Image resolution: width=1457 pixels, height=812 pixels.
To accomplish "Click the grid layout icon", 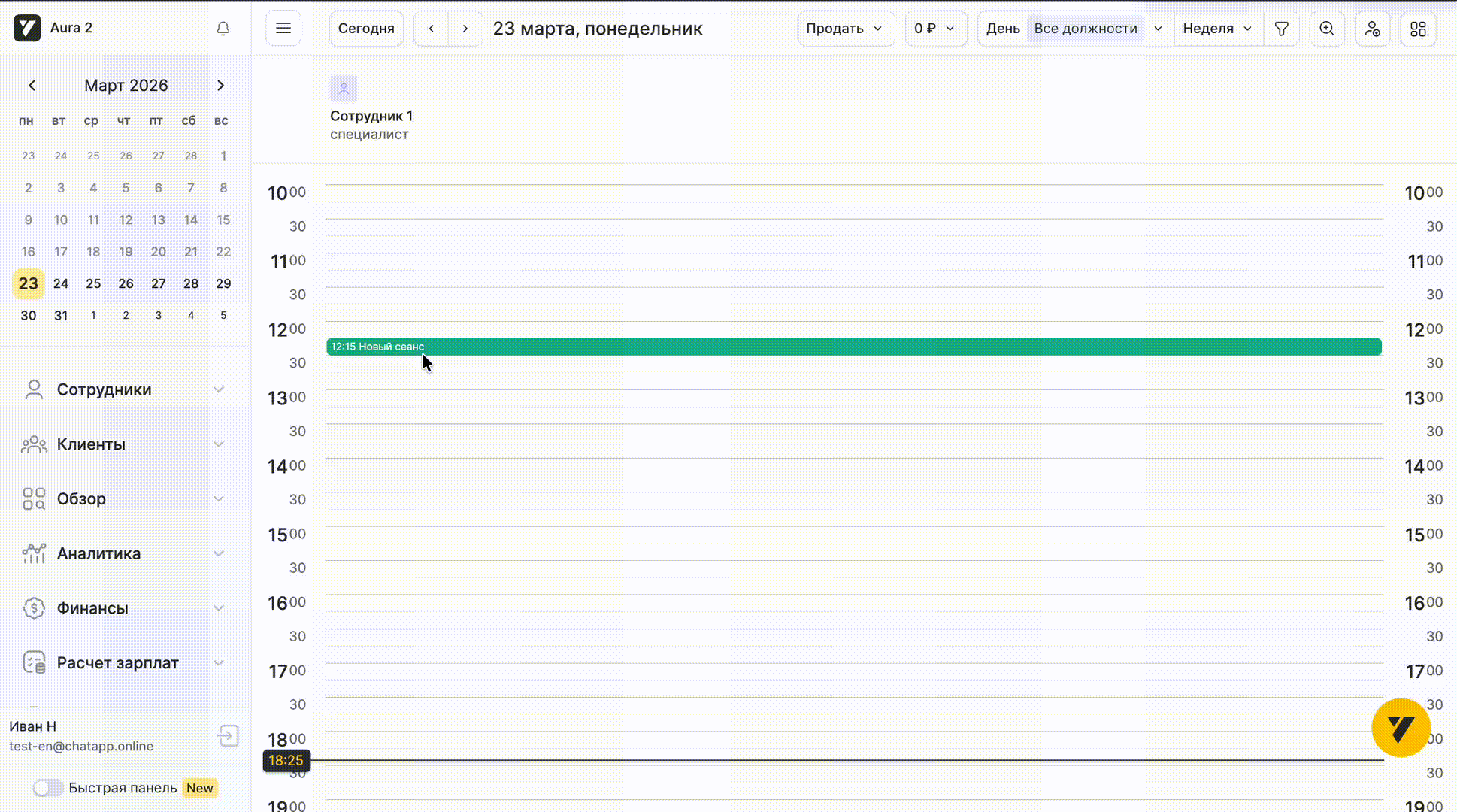I will click(1418, 29).
